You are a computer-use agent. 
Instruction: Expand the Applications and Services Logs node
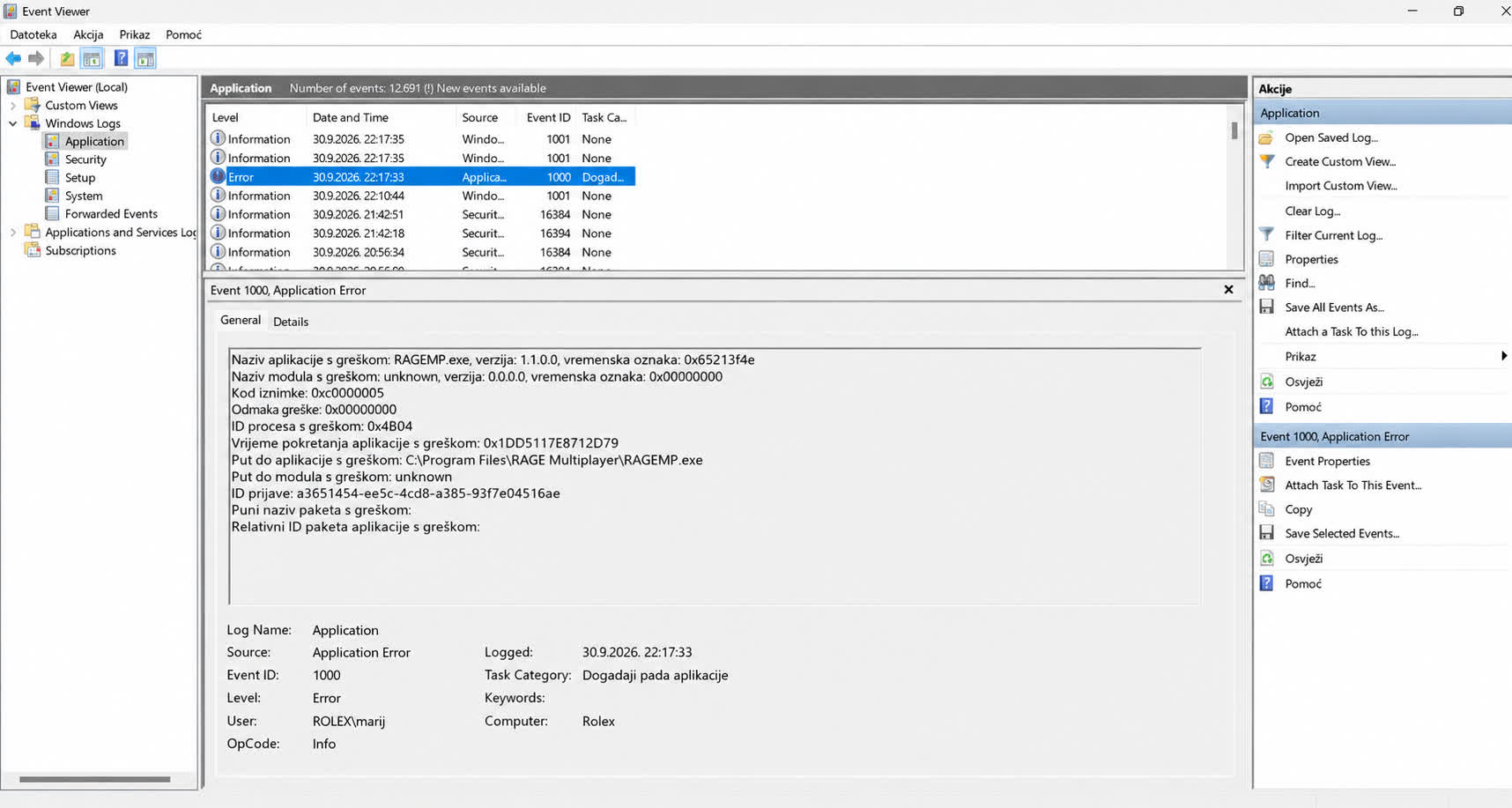[13, 233]
